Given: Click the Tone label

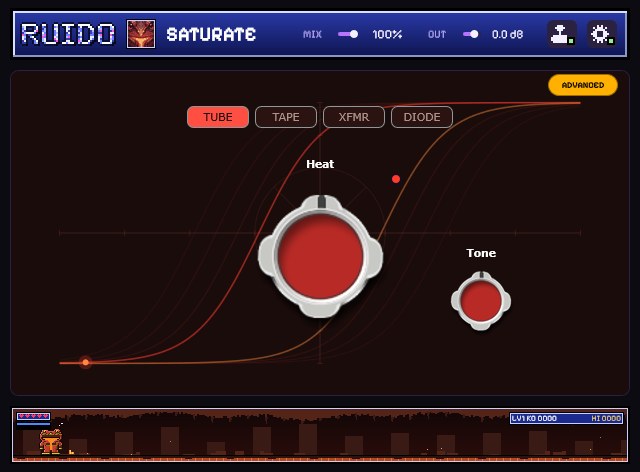Looking at the screenshot, I should click(x=481, y=253).
